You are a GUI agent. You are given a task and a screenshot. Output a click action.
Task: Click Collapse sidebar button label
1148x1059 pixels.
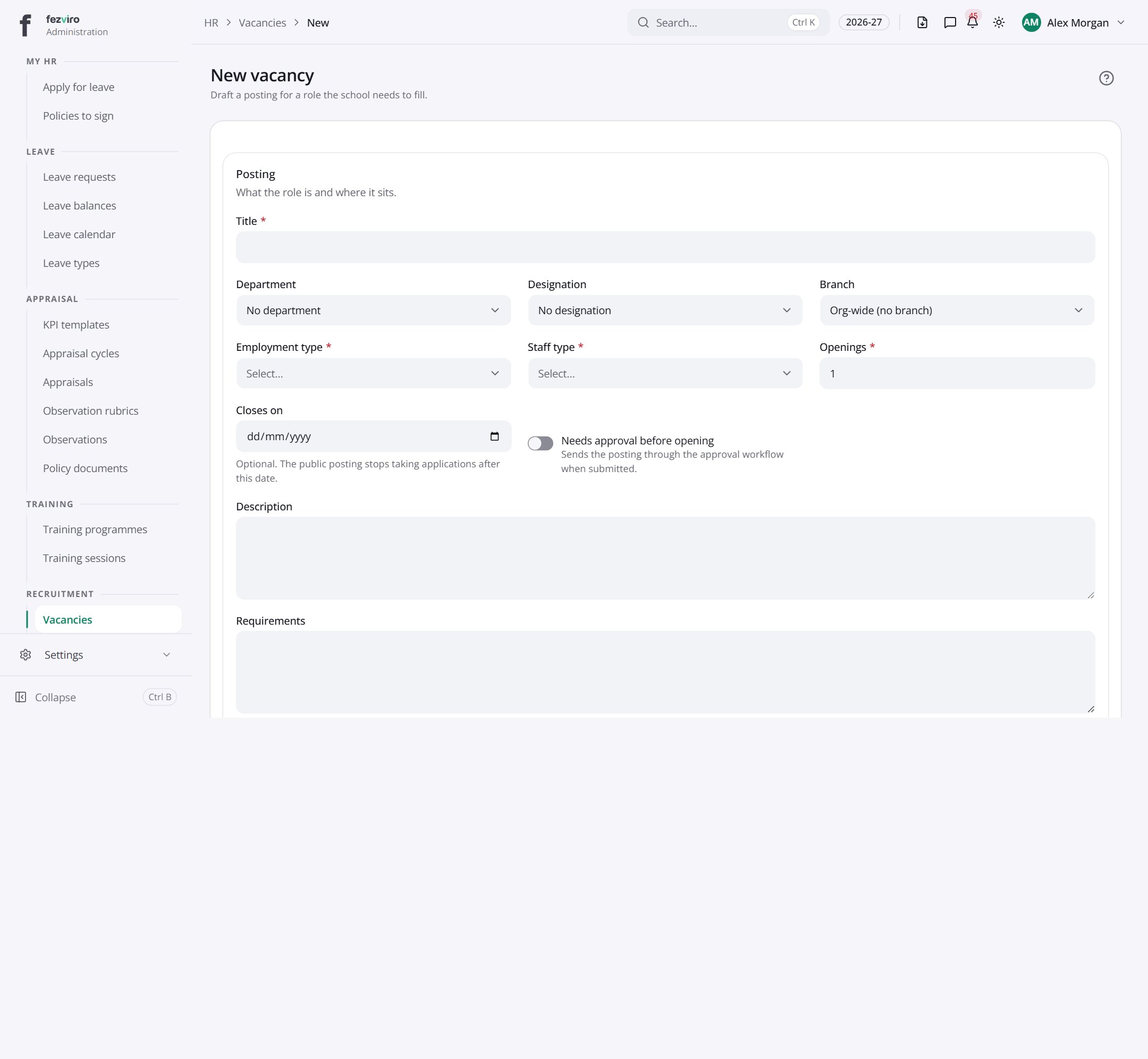(x=56, y=697)
